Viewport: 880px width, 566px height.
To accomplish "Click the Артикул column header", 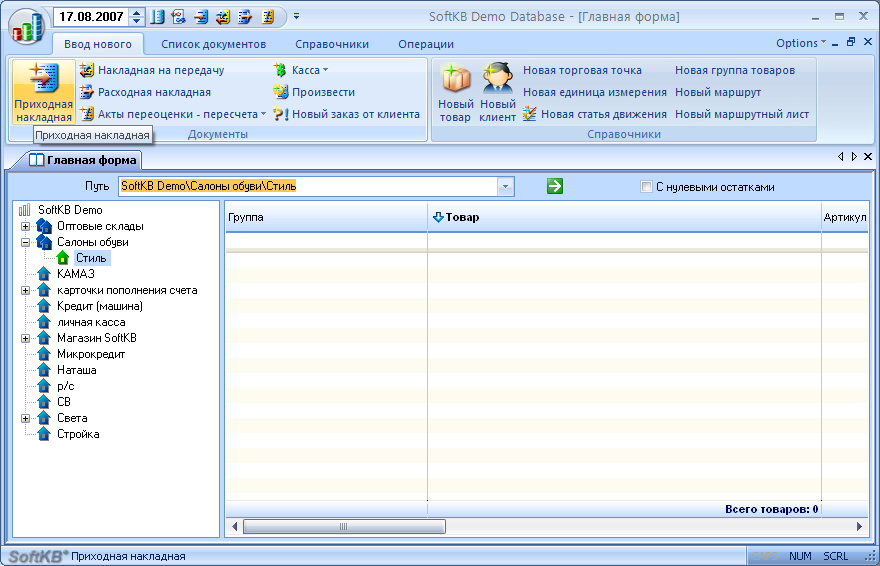I will pos(845,217).
